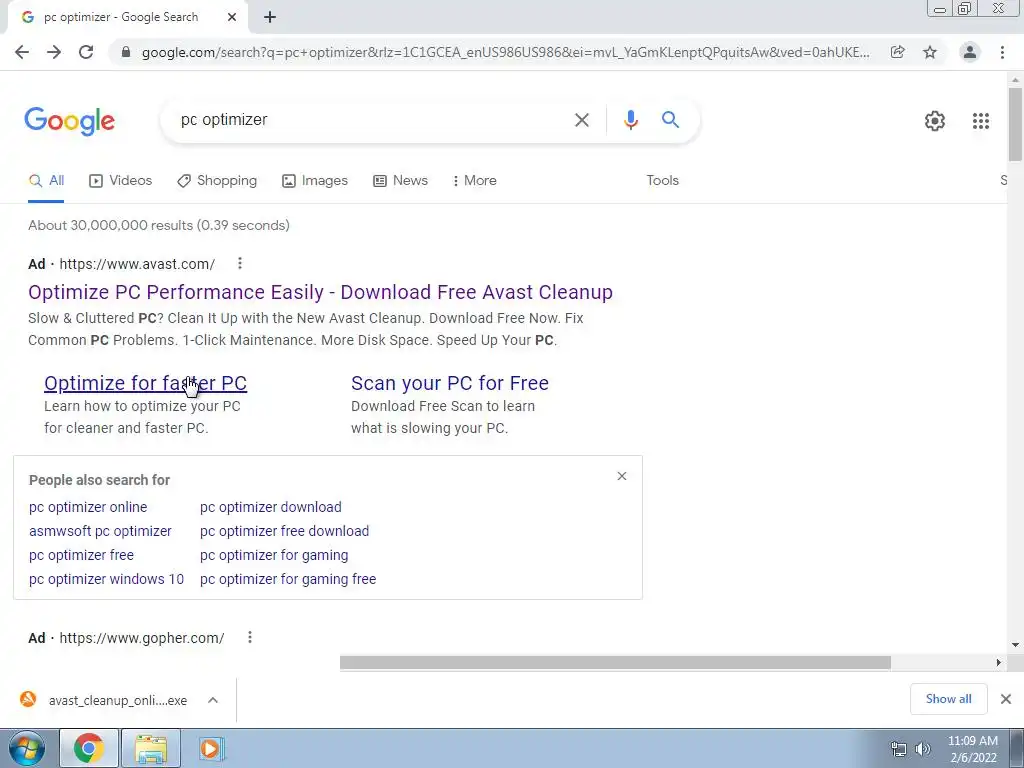Open the three-dot menu beside avast.com ad
Viewport: 1024px width, 768px height.
pos(240,263)
